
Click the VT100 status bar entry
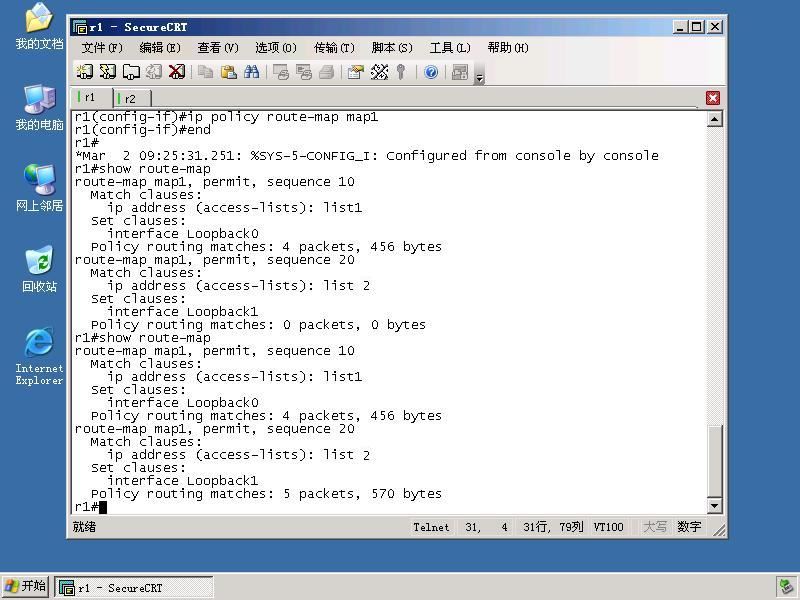pyautogui.click(x=608, y=527)
